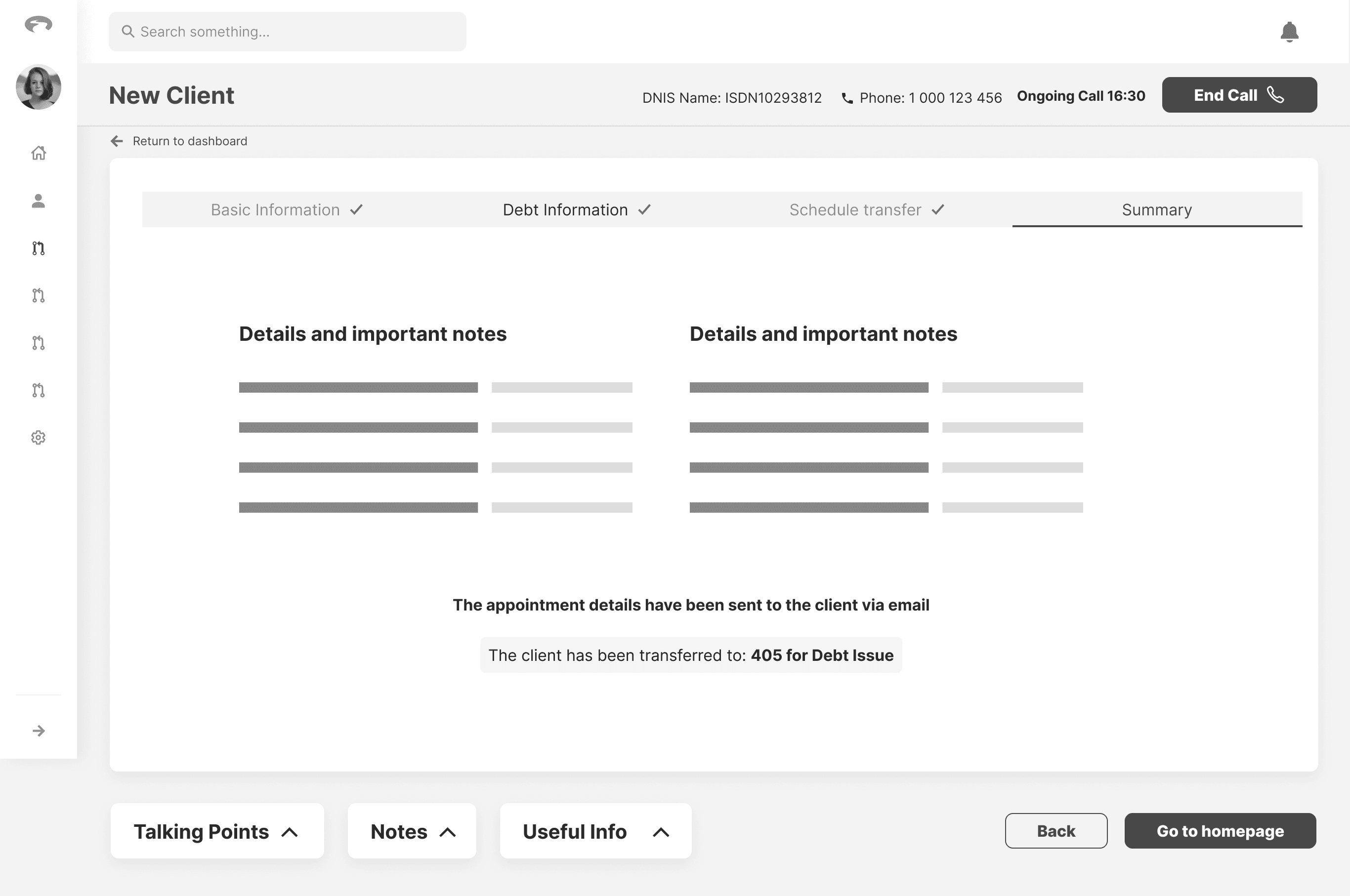This screenshot has width=1350, height=896.
Task: Open the home icon in the sidebar
Action: coord(38,153)
